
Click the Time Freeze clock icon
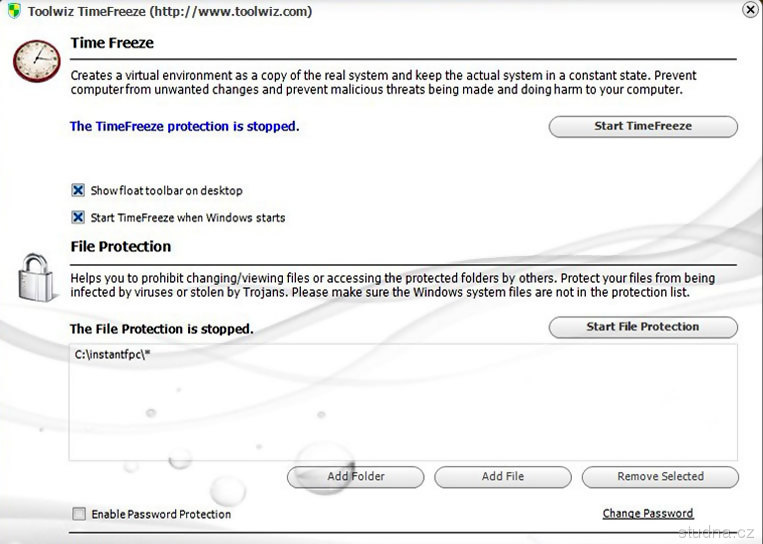(36, 62)
